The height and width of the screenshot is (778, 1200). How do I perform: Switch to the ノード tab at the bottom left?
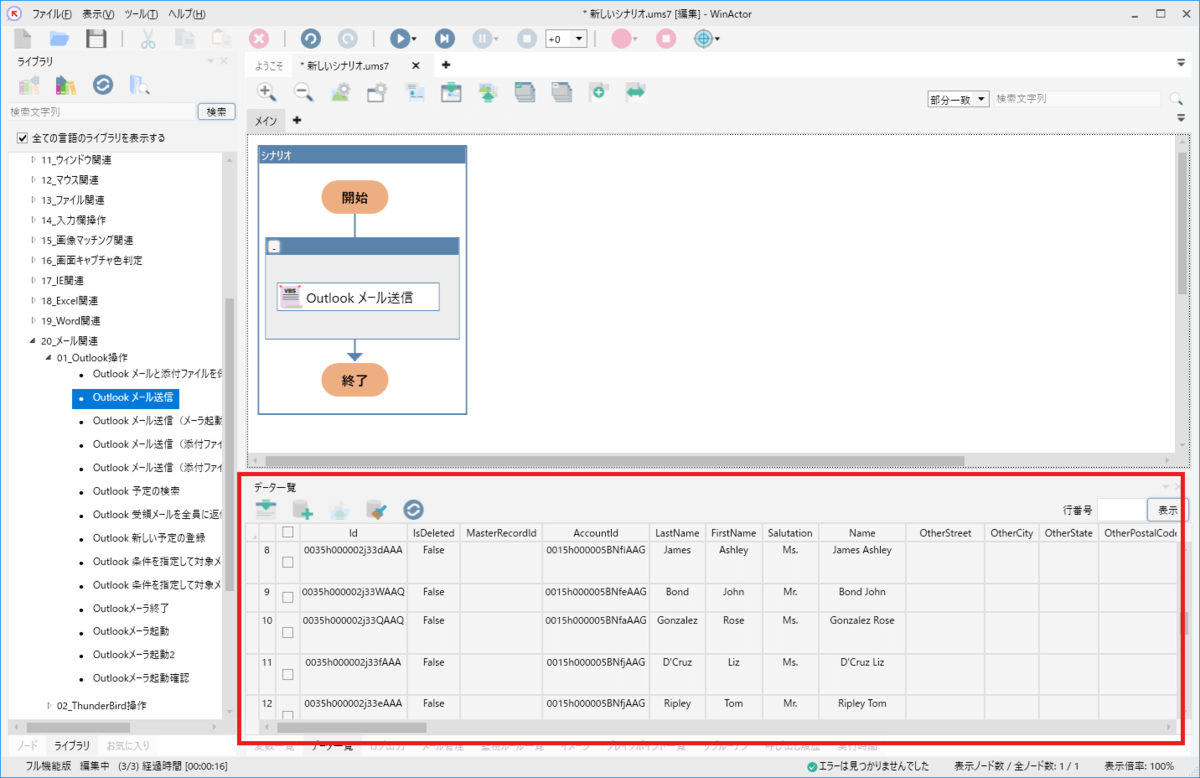(x=27, y=746)
